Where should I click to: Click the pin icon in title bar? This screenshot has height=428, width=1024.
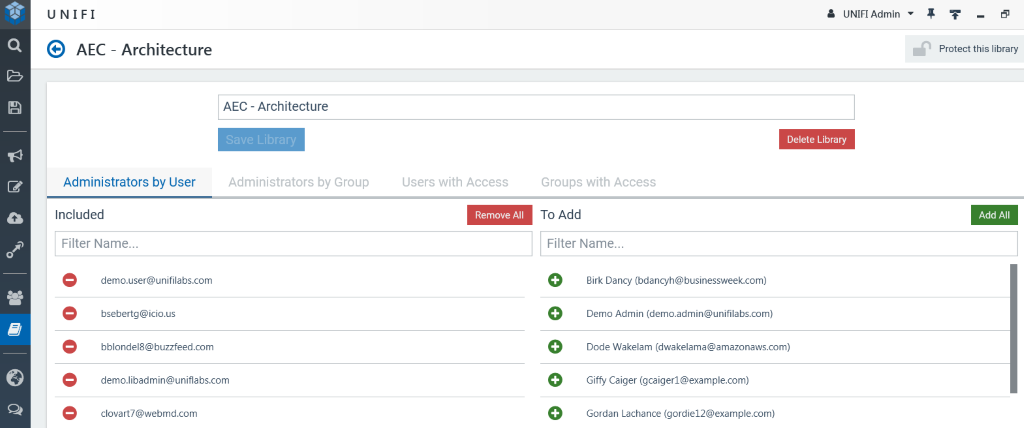[x=931, y=14]
